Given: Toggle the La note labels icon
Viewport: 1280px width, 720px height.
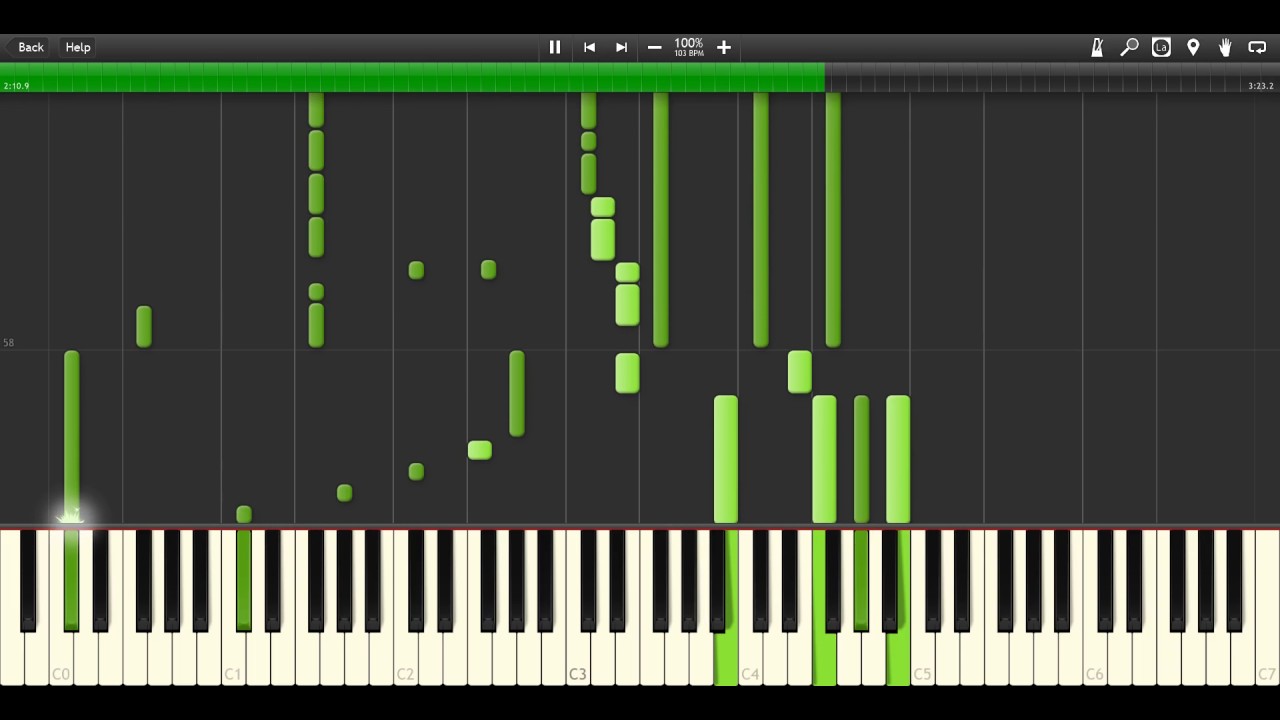Looking at the screenshot, I should point(1161,47).
